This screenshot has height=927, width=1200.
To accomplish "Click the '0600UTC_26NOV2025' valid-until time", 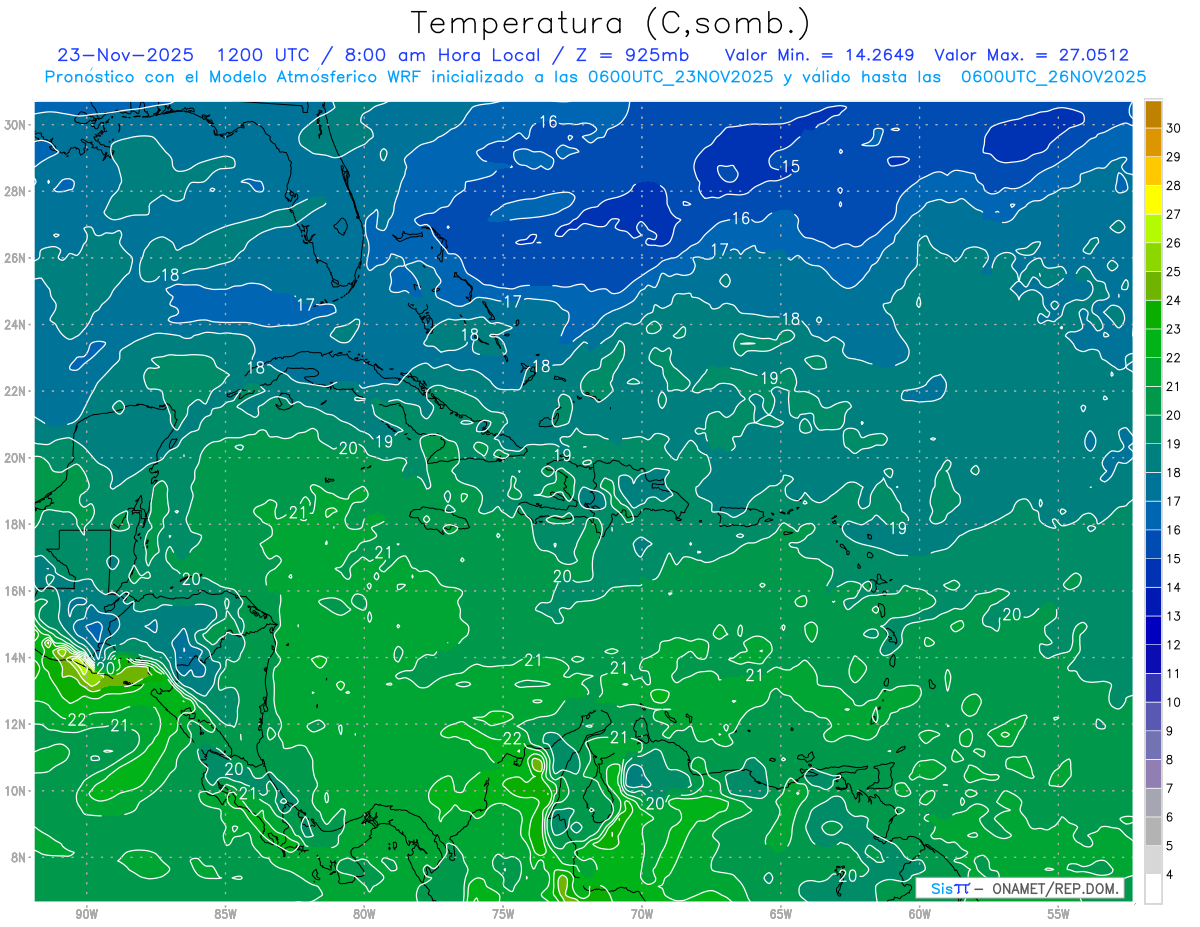I will [1053, 77].
